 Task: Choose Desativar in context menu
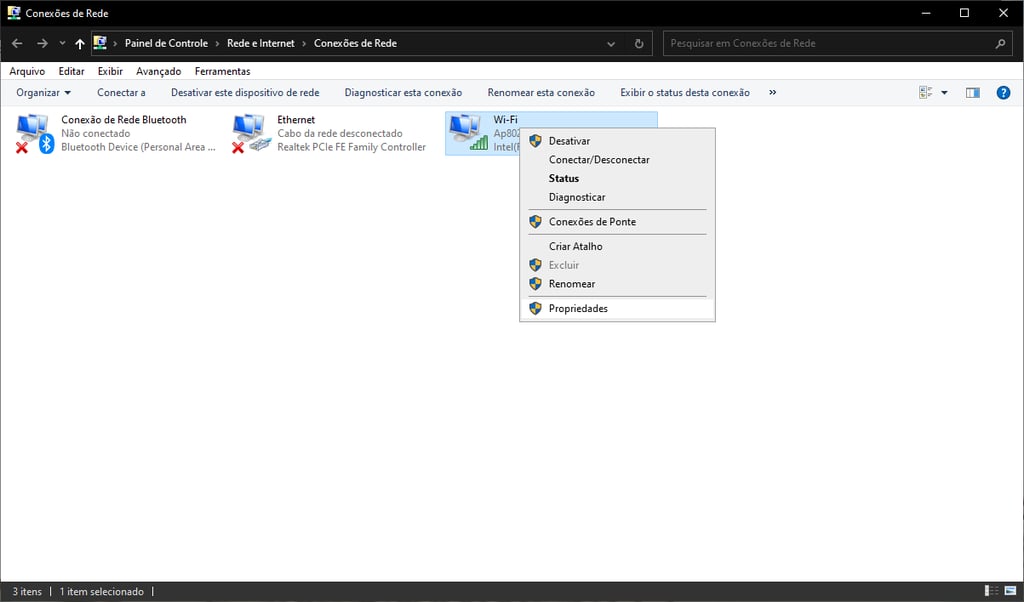click(x=617, y=141)
